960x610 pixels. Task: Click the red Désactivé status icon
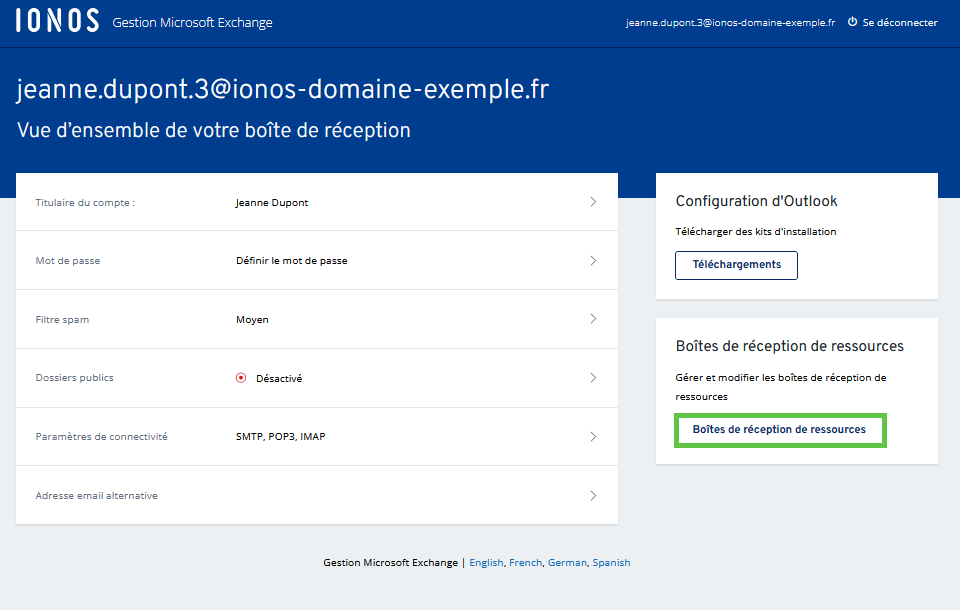(241, 378)
